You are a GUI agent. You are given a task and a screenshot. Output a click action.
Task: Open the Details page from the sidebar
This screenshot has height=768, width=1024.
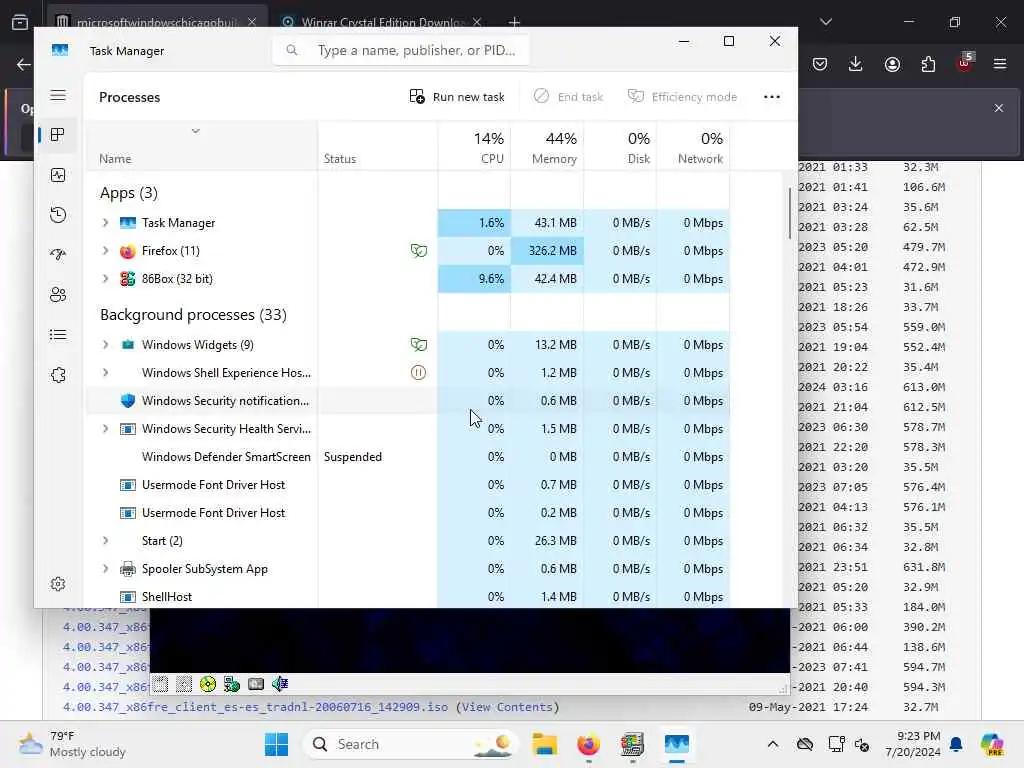58,335
